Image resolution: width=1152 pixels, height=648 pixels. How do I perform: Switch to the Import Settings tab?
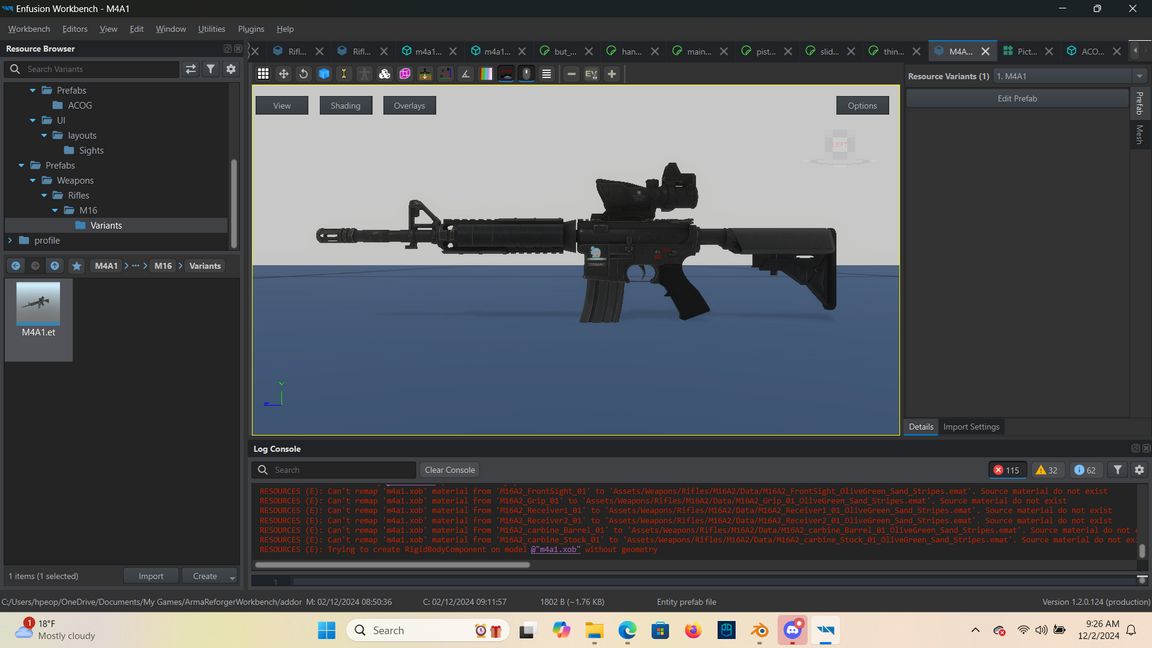click(971, 427)
